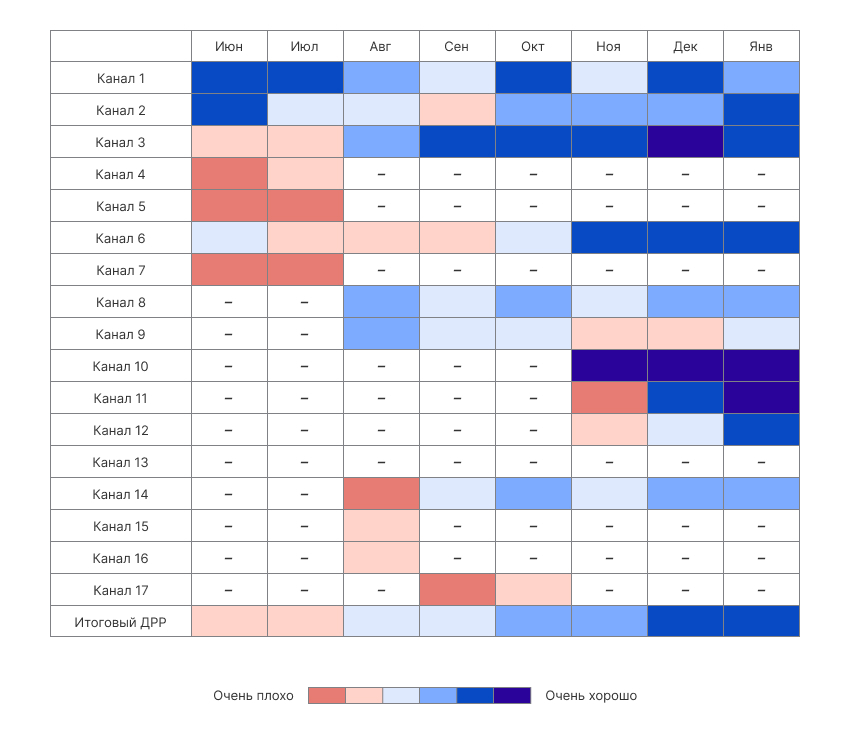Click the dark red legend swatch

326,696
